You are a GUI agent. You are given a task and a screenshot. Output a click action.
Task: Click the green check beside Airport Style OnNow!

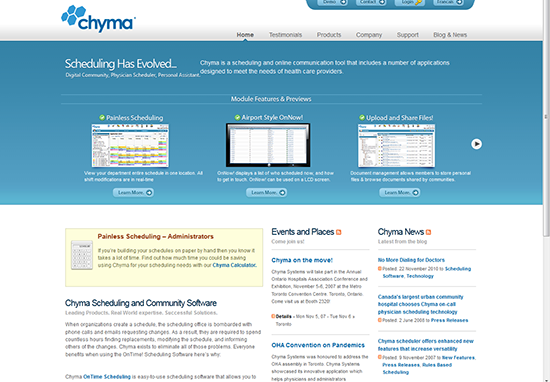237,118
